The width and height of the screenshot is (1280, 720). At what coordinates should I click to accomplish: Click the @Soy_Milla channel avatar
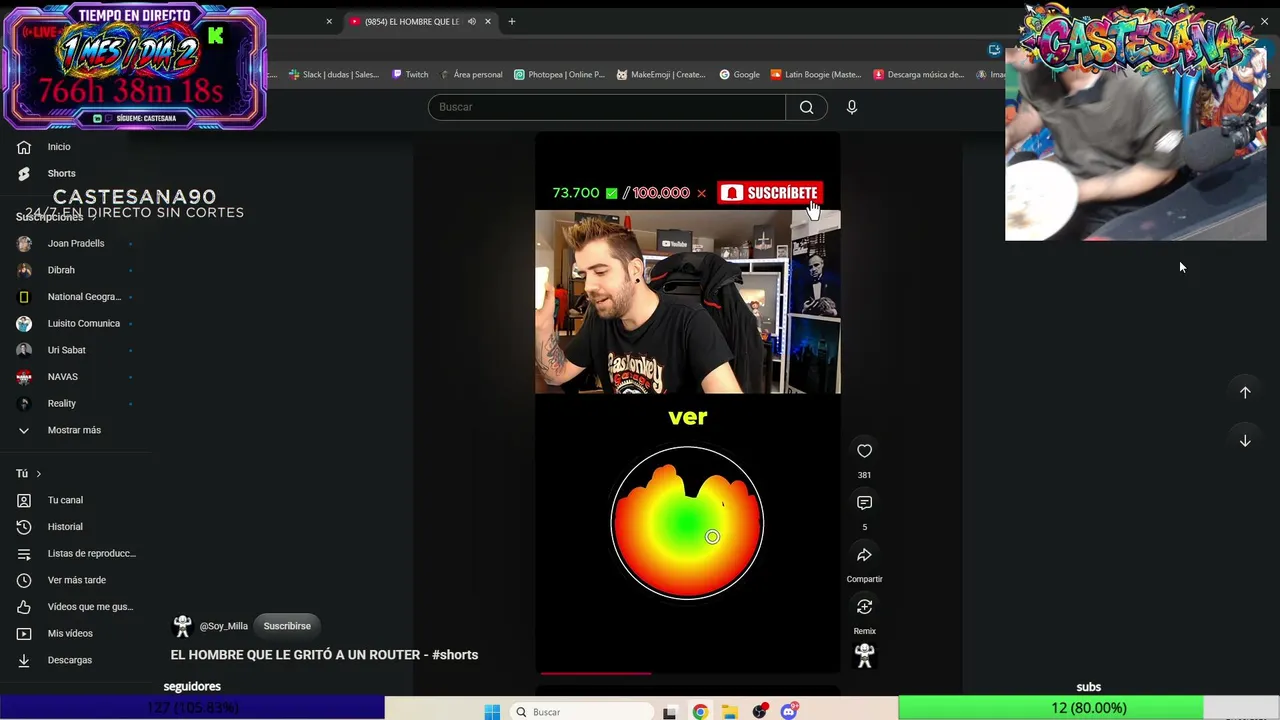(x=182, y=626)
